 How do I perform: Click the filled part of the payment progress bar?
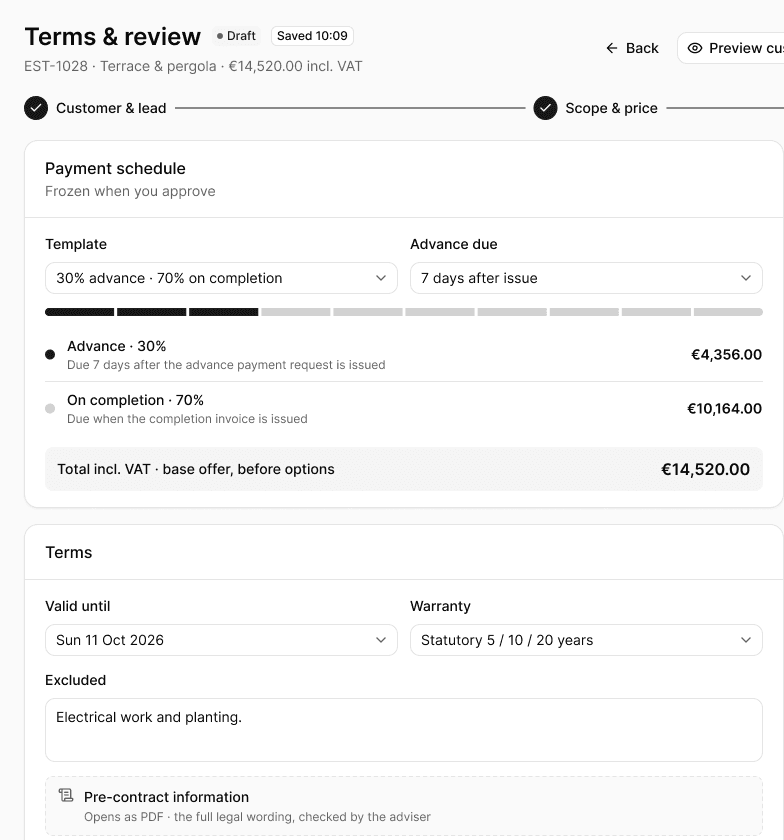(x=152, y=312)
